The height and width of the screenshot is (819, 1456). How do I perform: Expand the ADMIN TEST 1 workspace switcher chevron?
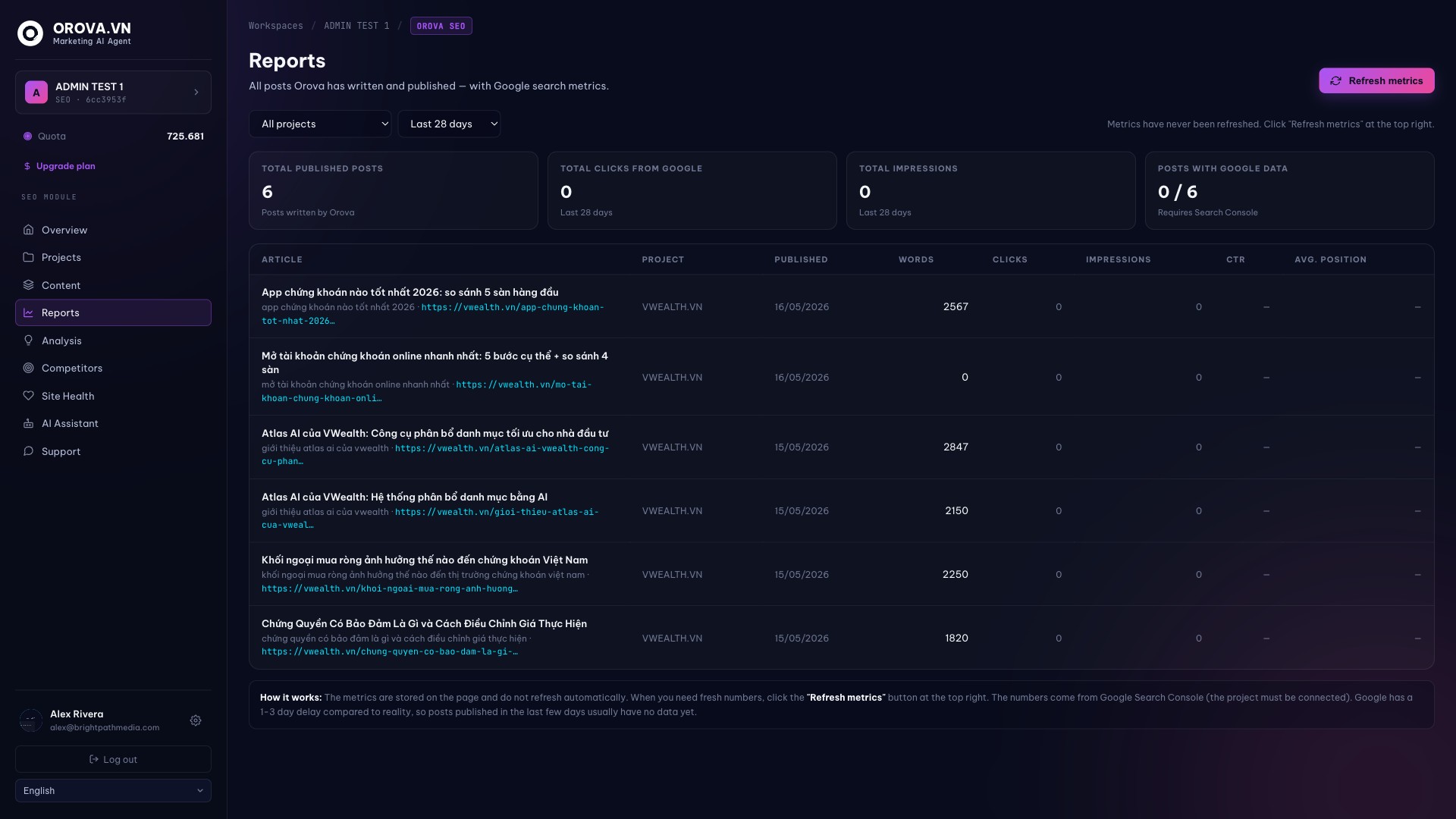tap(196, 93)
